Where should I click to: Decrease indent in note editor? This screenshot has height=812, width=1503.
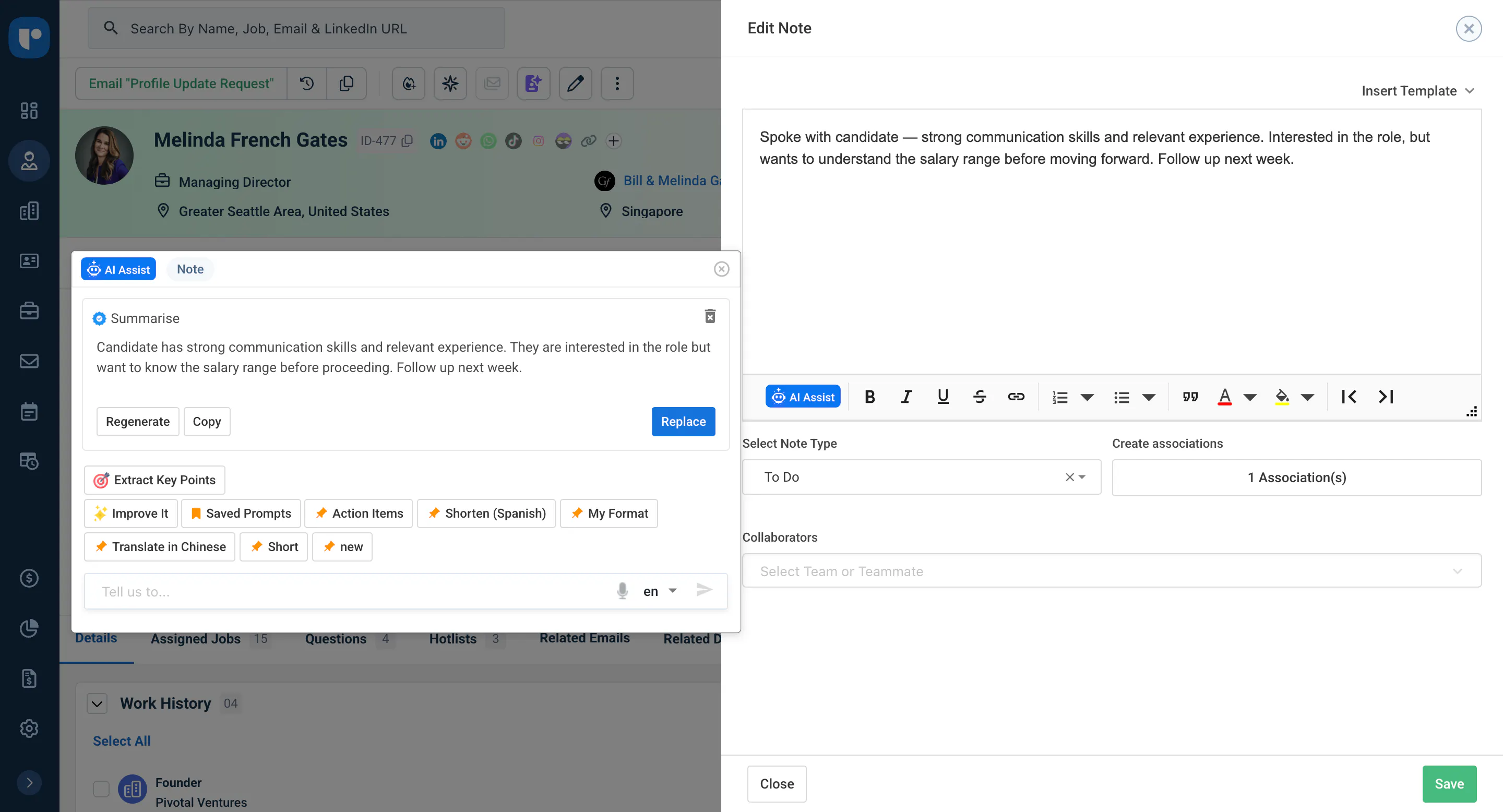(x=1349, y=397)
